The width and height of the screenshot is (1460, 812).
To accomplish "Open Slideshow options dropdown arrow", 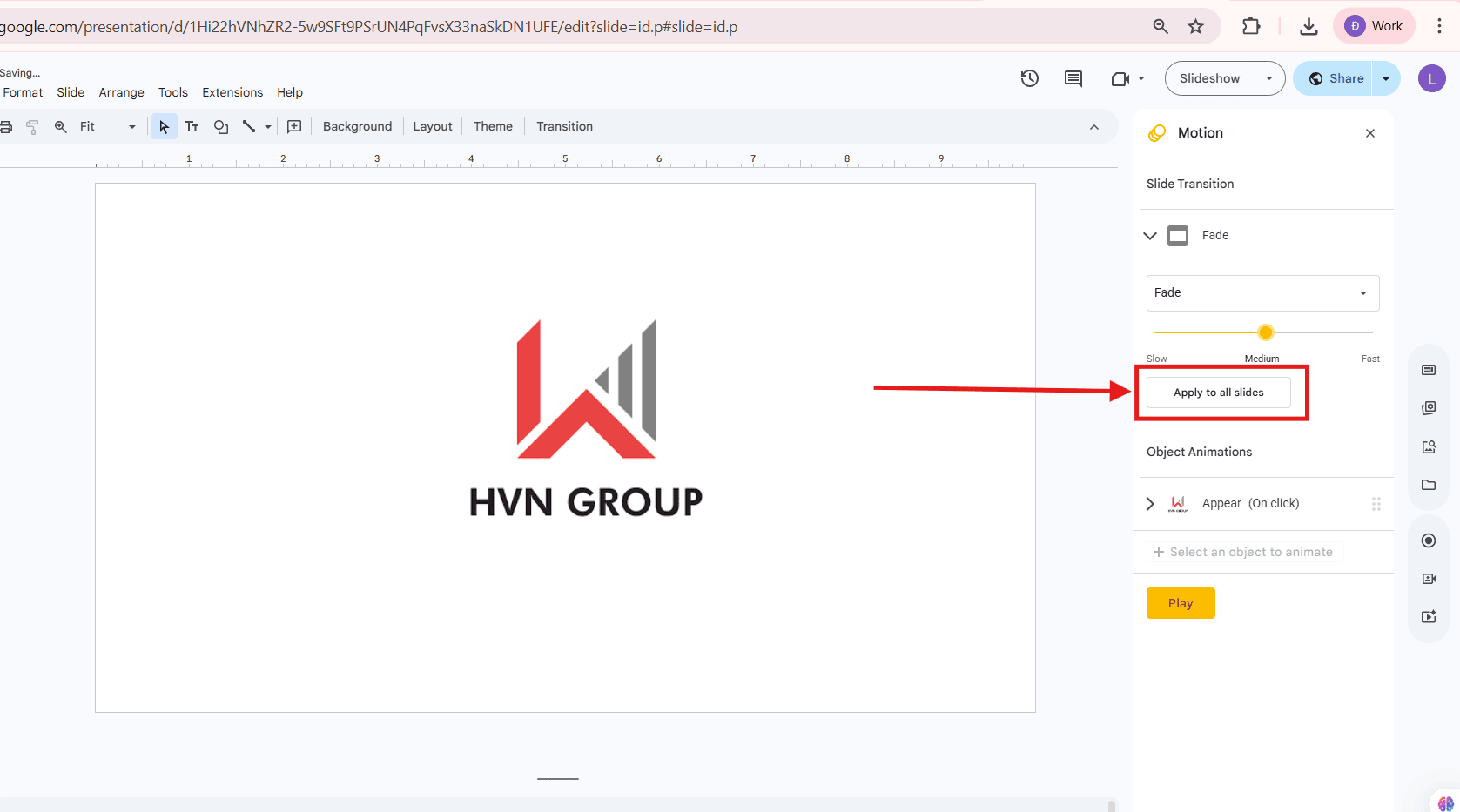I will coord(1269,78).
